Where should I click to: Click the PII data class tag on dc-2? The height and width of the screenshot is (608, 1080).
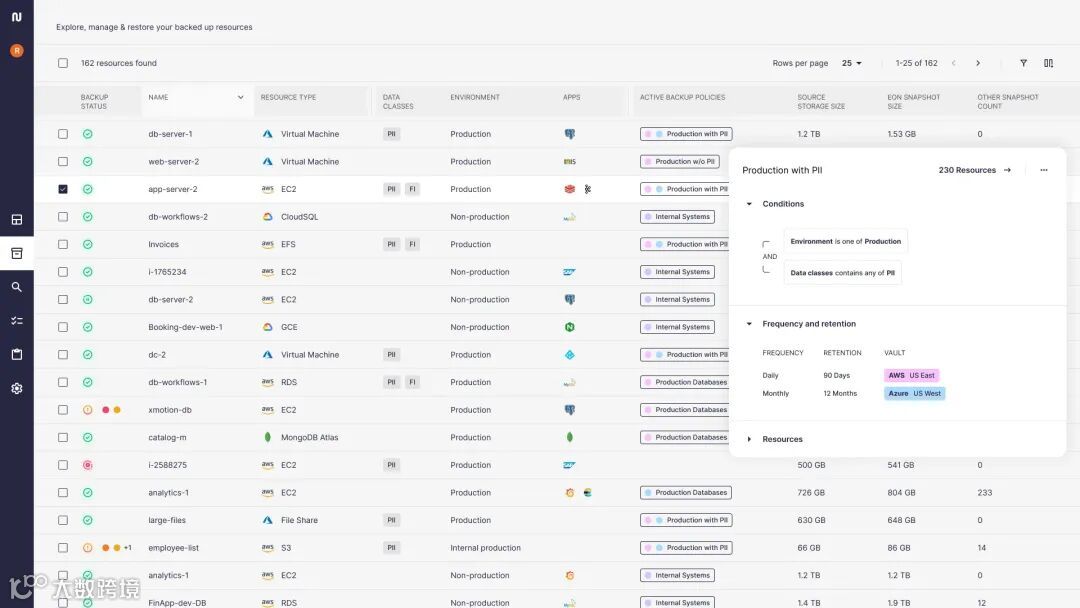click(x=391, y=355)
